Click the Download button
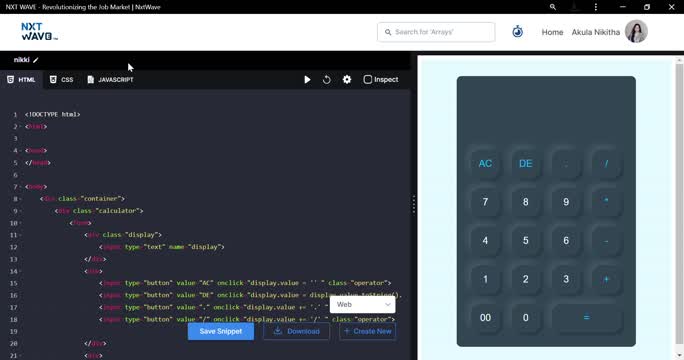The height and width of the screenshot is (360, 684). click(296, 331)
